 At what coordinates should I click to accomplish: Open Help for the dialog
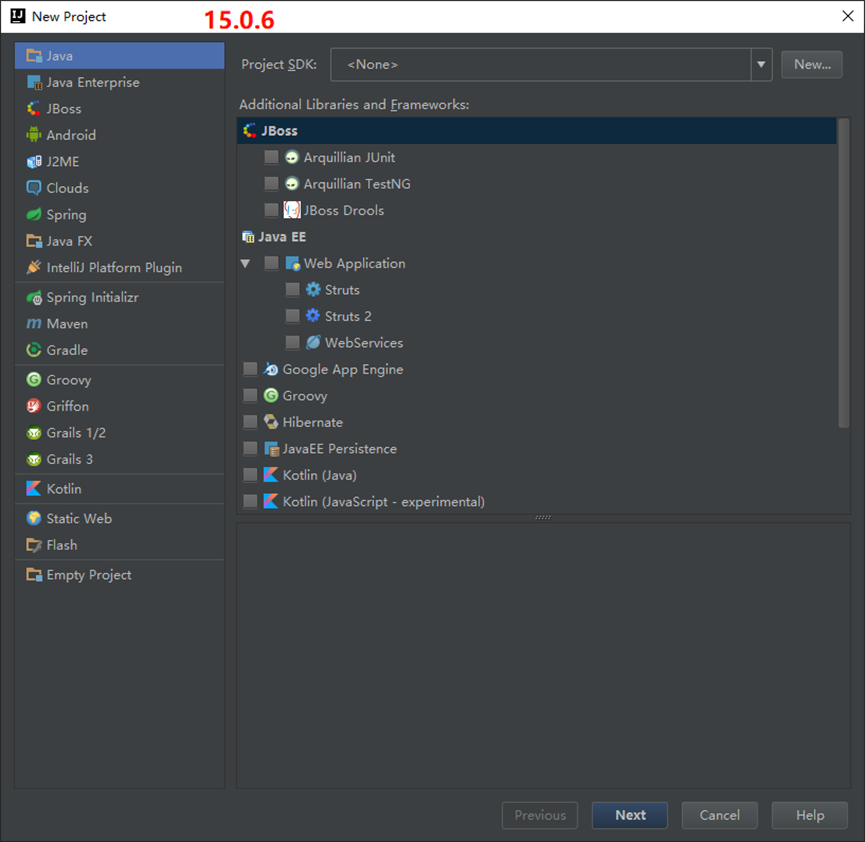click(810, 816)
